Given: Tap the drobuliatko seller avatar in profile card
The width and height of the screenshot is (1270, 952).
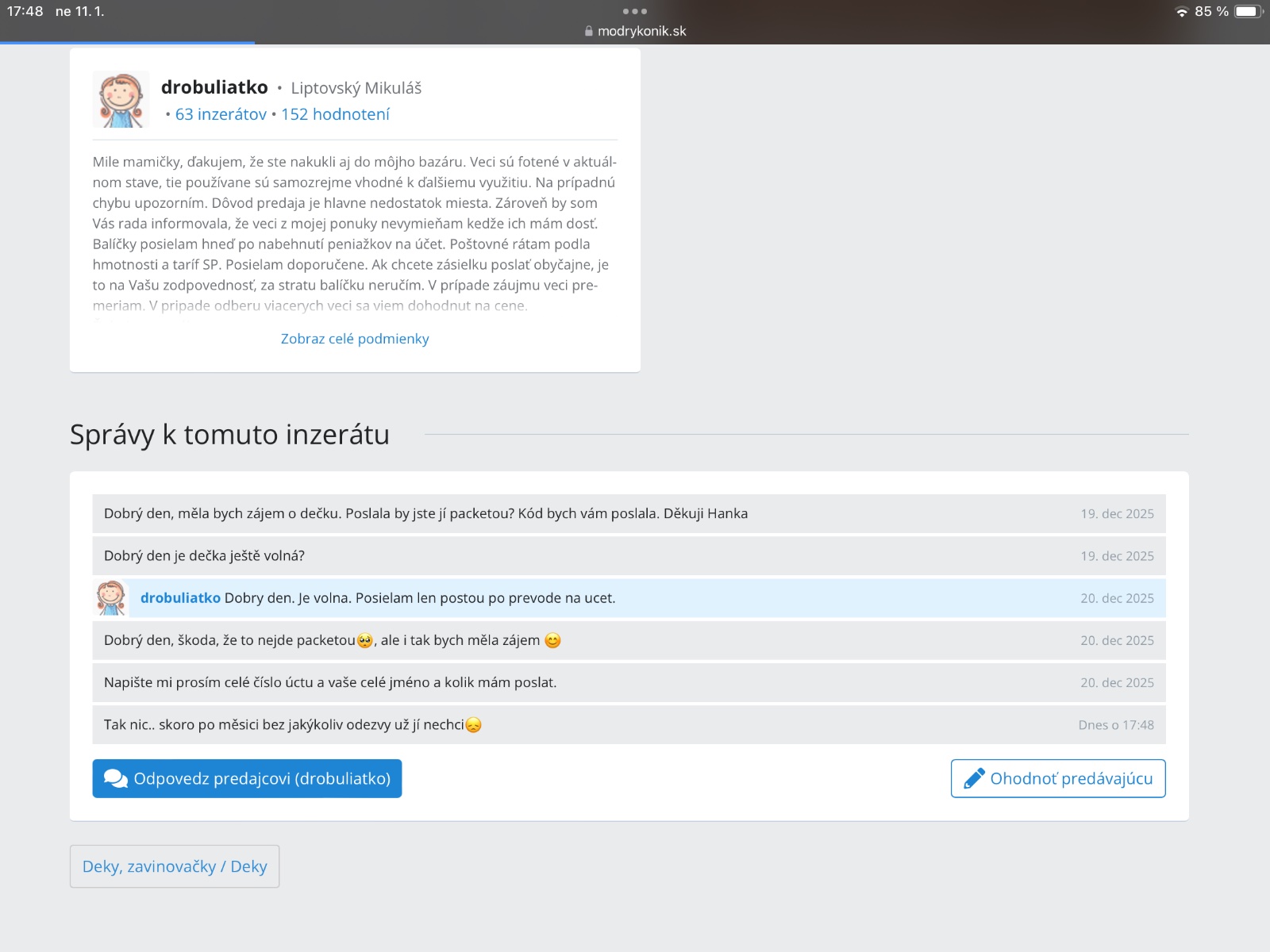Looking at the screenshot, I should 121,100.
